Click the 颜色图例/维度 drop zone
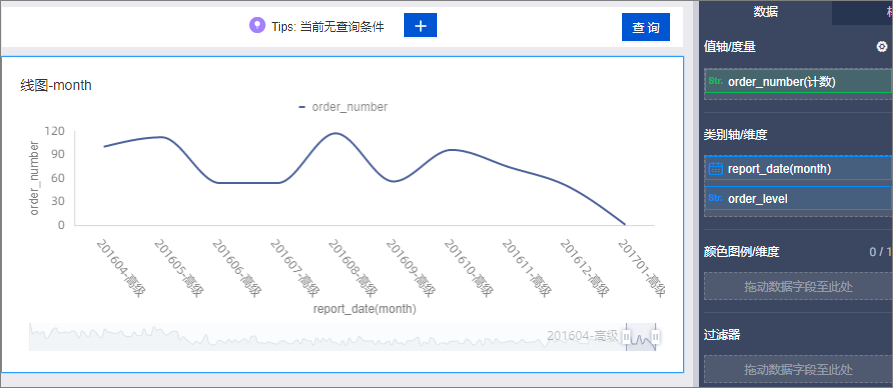 (x=798, y=286)
